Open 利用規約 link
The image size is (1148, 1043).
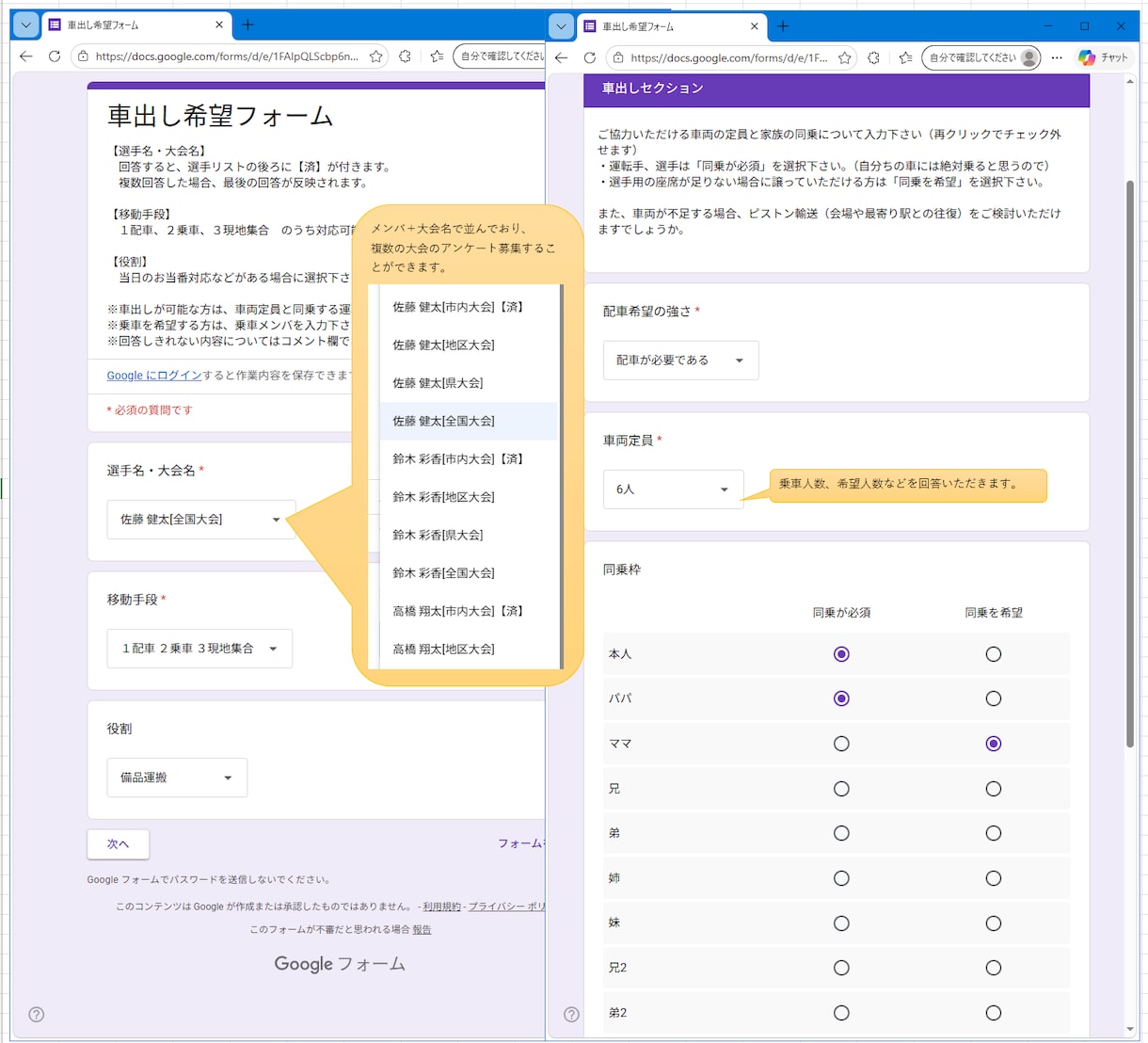(x=441, y=907)
